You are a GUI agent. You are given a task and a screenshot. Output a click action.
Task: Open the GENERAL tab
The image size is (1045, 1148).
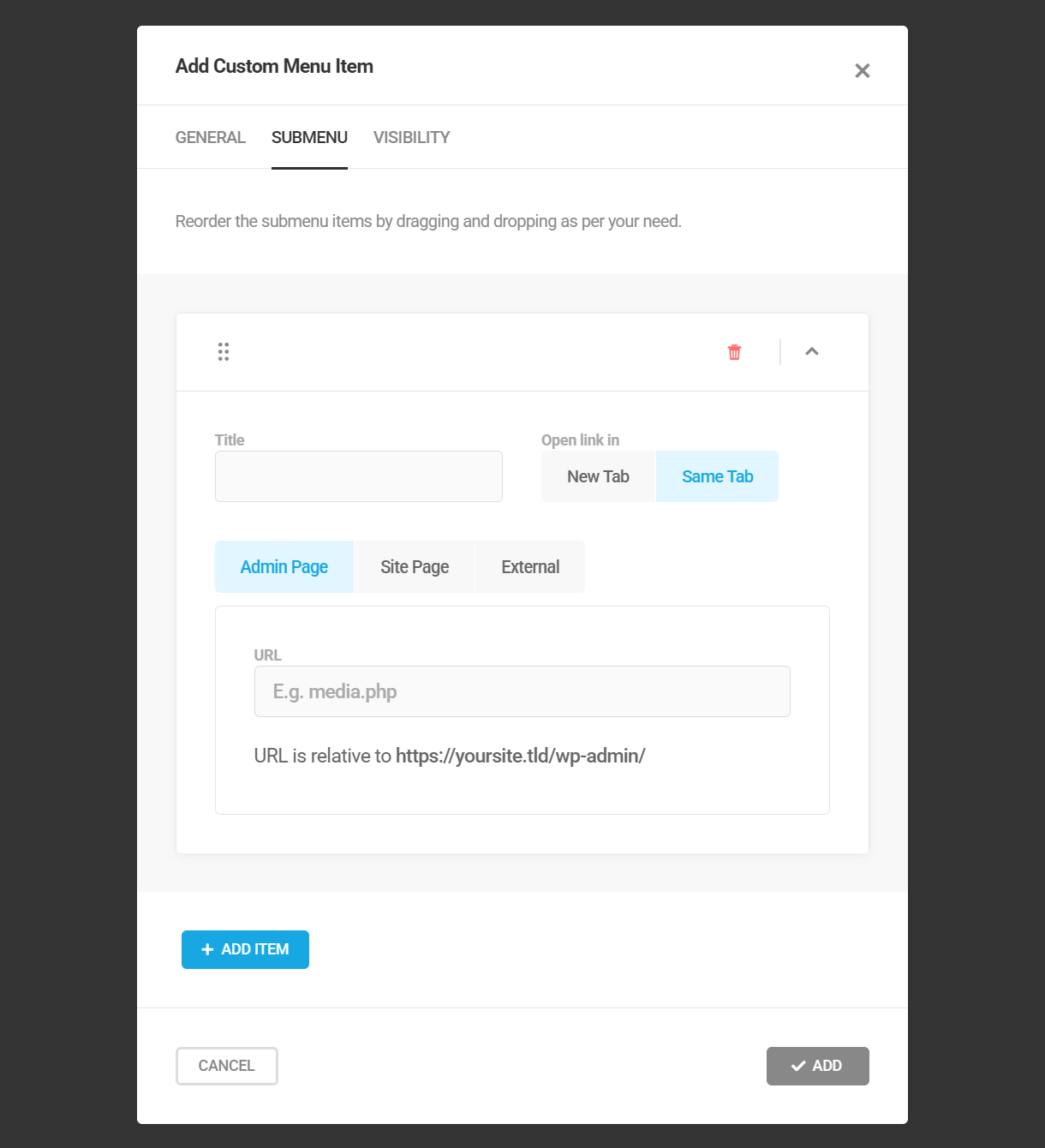tap(210, 137)
